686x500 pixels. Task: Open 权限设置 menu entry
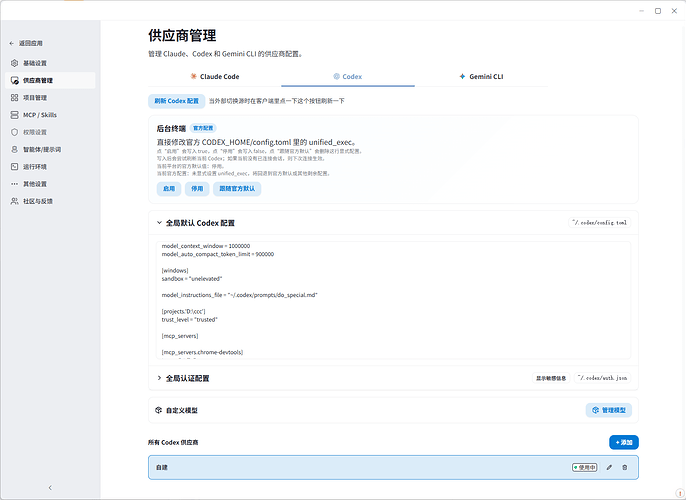pos(50,132)
